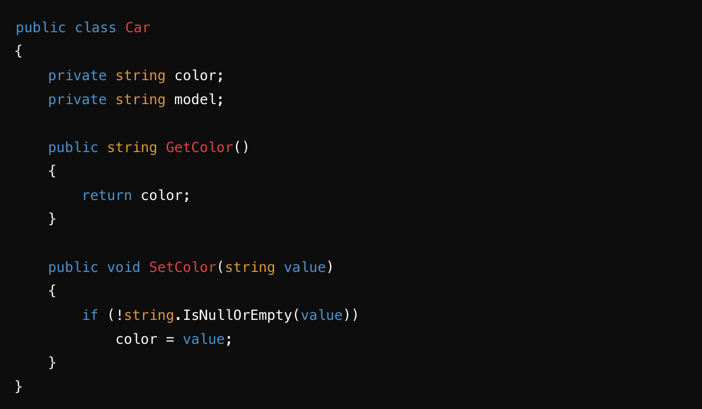702x409 pixels.
Task: Click value in the assignment statement
Action: [204, 339]
